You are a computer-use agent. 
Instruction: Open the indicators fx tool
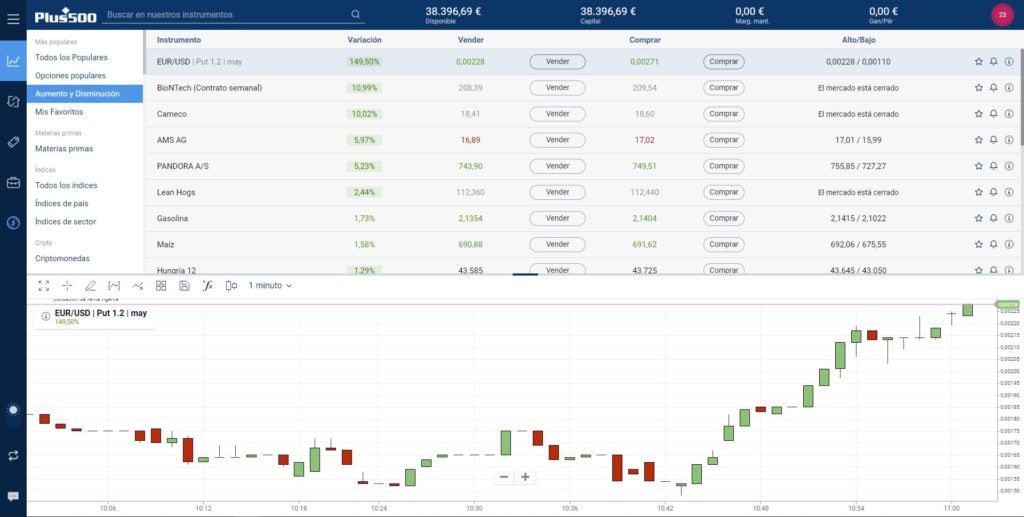(x=208, y=285)
